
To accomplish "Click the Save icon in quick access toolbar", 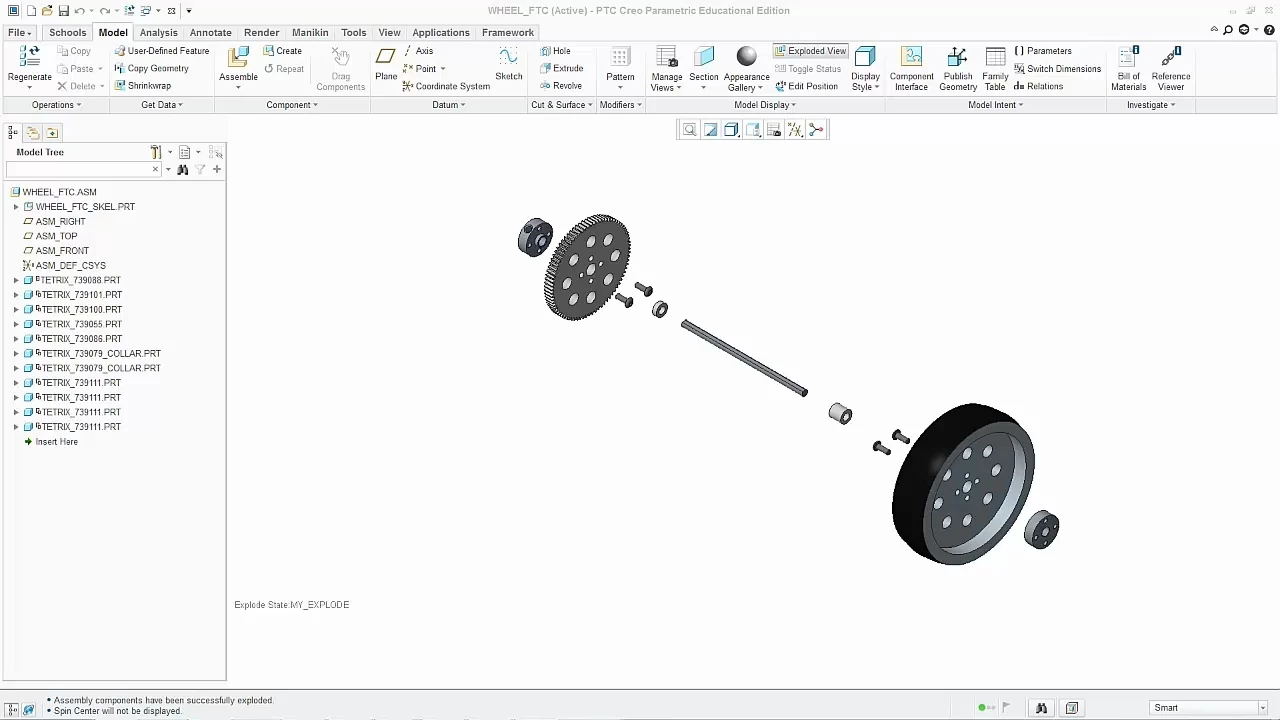I will 63,11.
